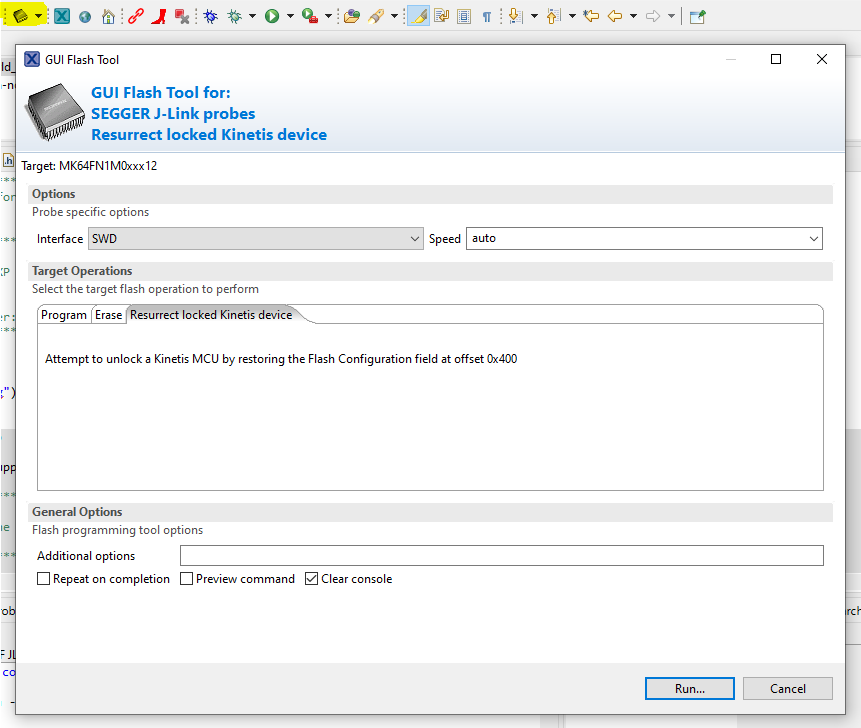Click the Target: MK64FN1M0xxx12 text
861x728 pixels.
pyautogui.click(x=89, y=166)
